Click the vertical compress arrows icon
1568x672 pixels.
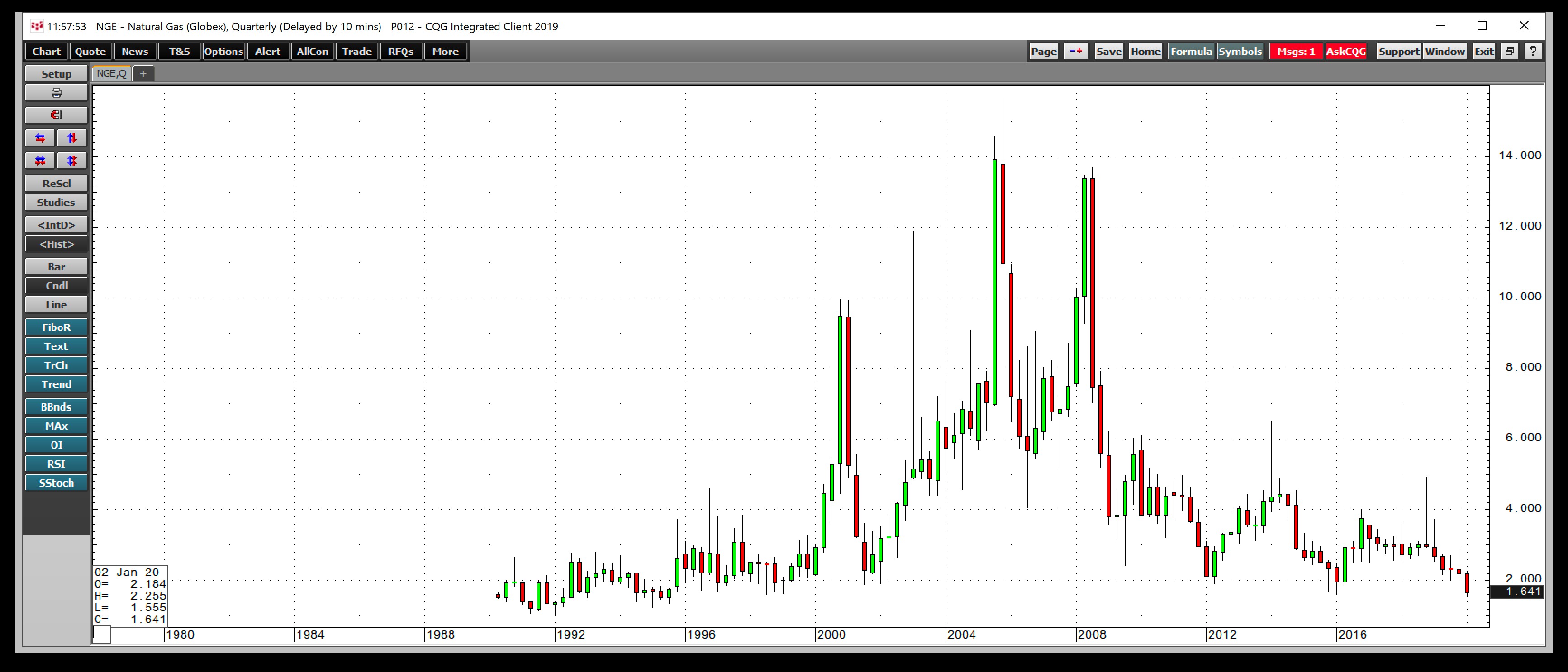pyautogui.click(x=72, y=161)
